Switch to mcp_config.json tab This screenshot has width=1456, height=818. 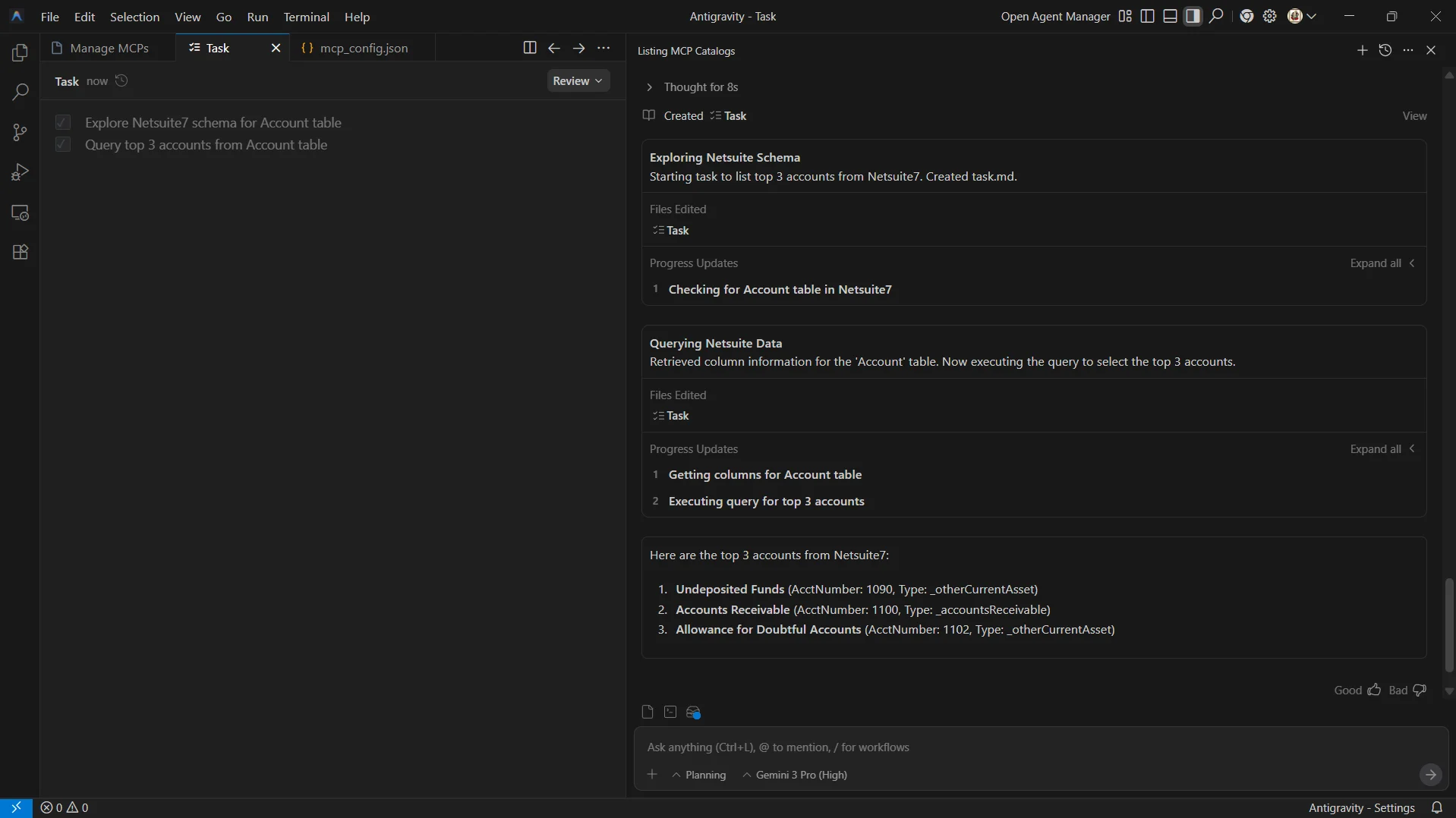(363, 48)
